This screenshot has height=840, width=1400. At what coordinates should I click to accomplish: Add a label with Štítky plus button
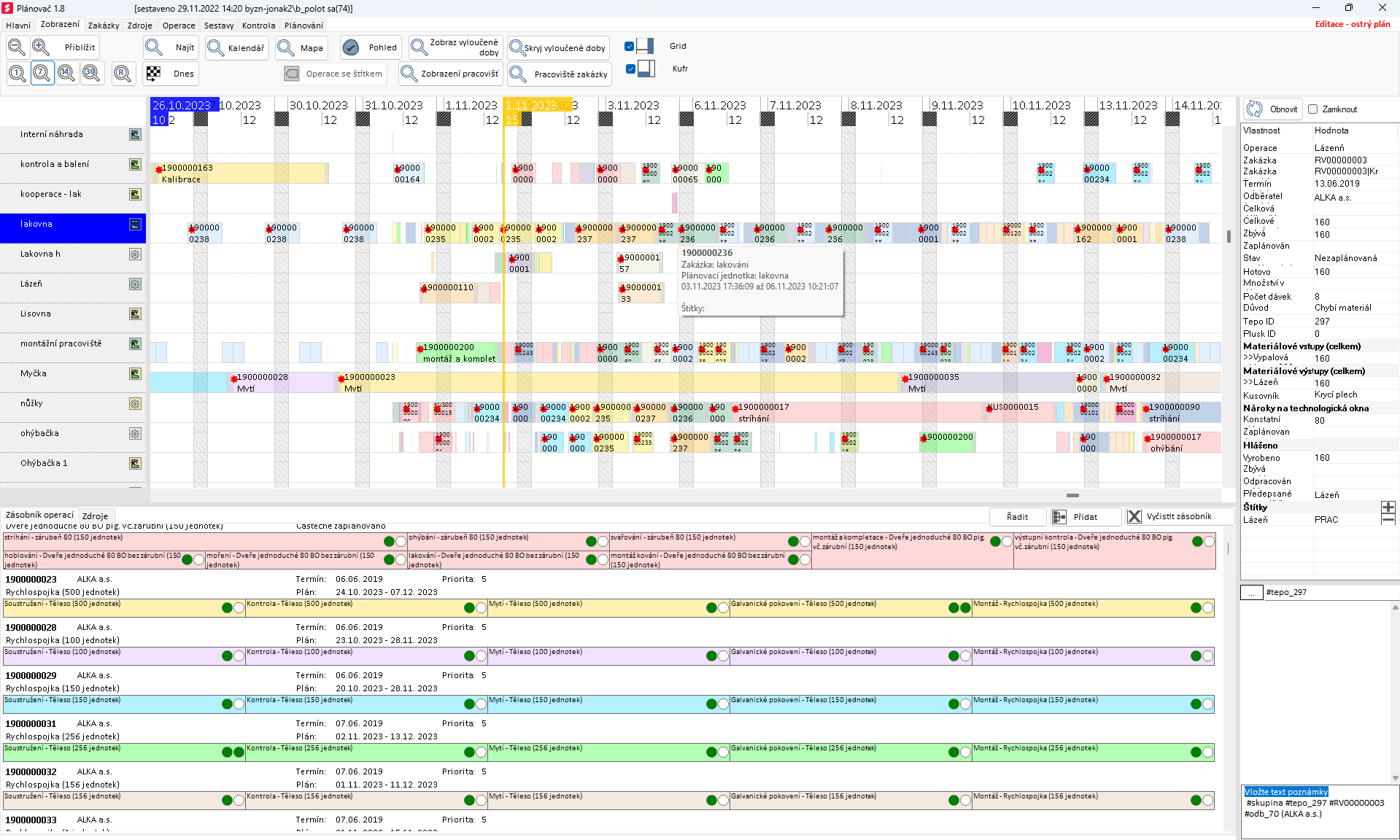1388,507
